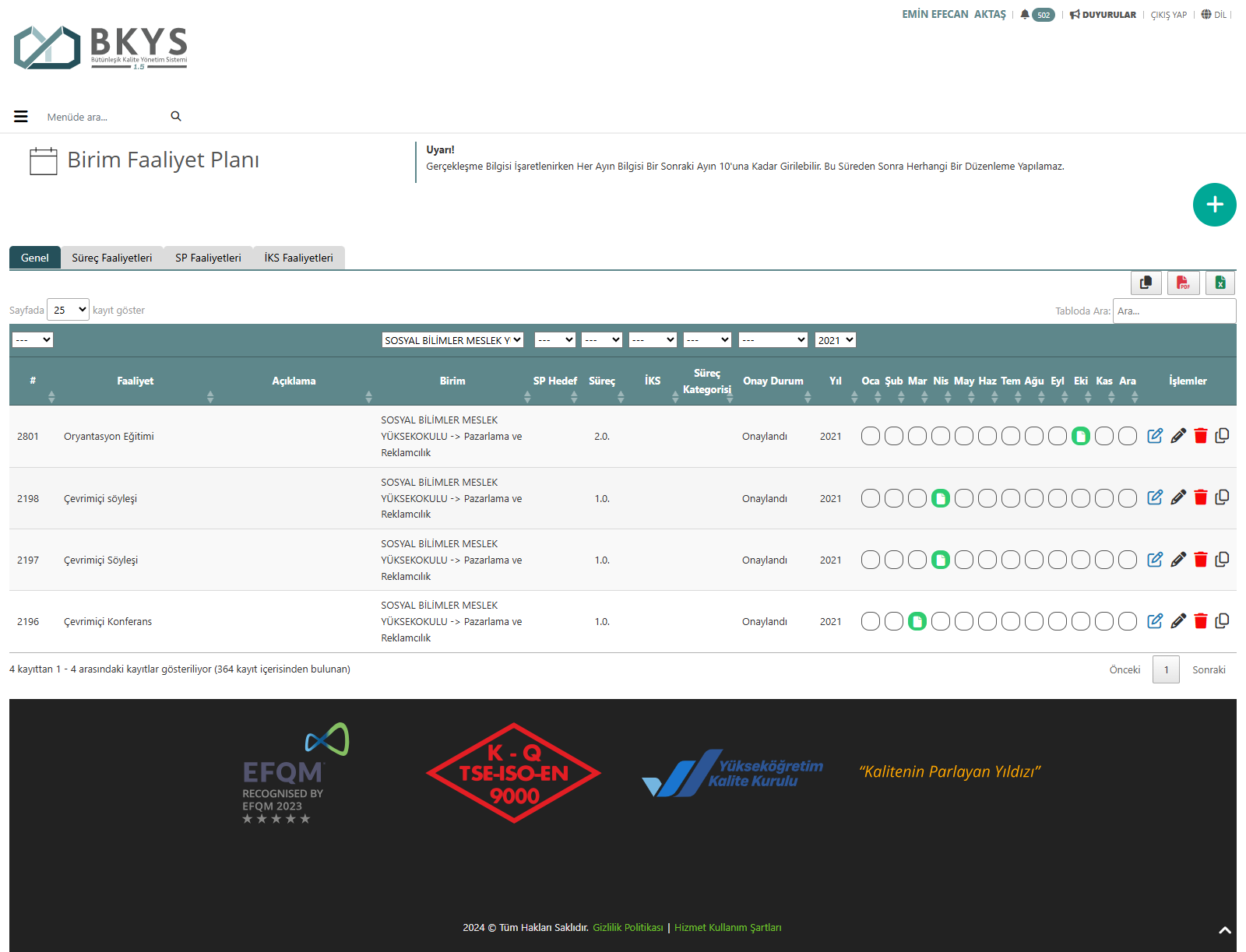Open the hamburger menu
The image size is (1246, 952).
21,117
